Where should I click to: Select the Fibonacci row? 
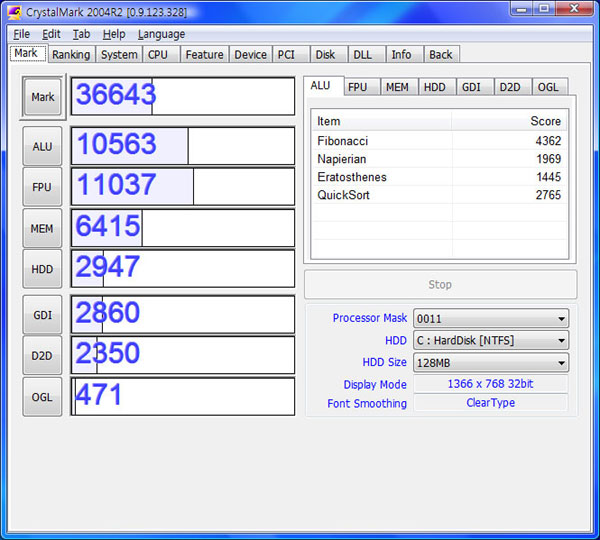[439, 141]
